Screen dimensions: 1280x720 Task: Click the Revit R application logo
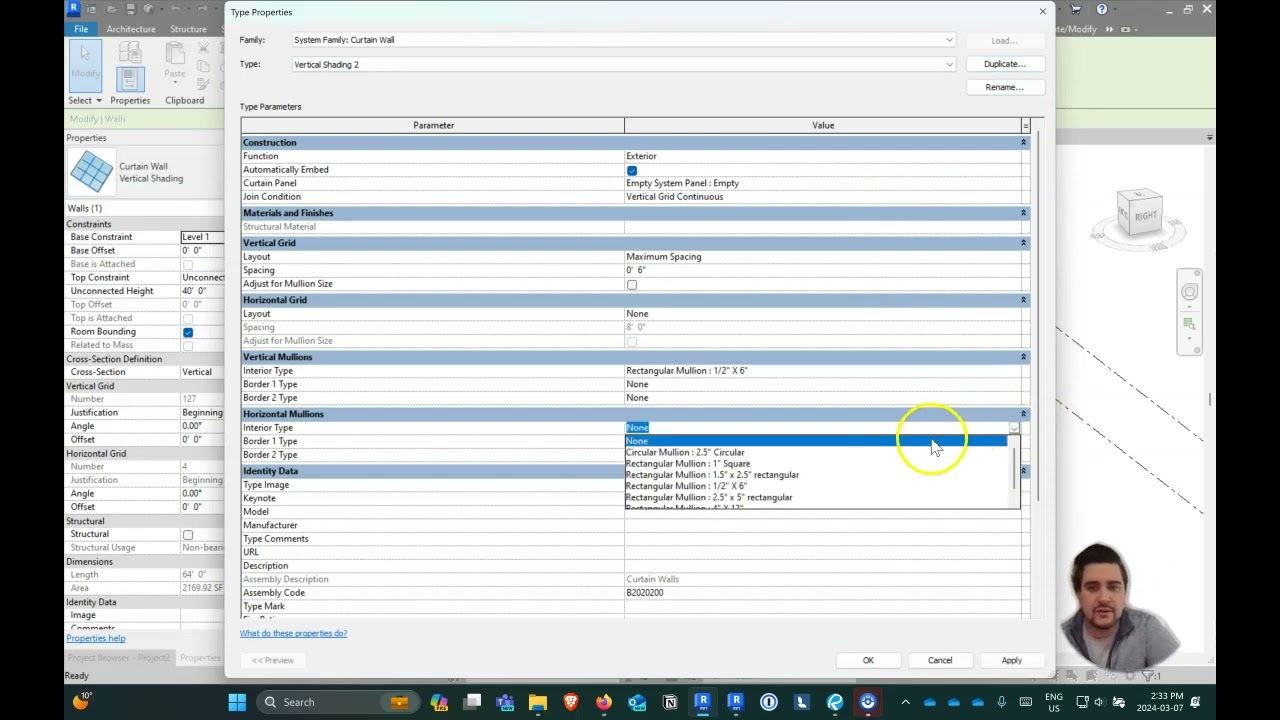pos(74,9)
